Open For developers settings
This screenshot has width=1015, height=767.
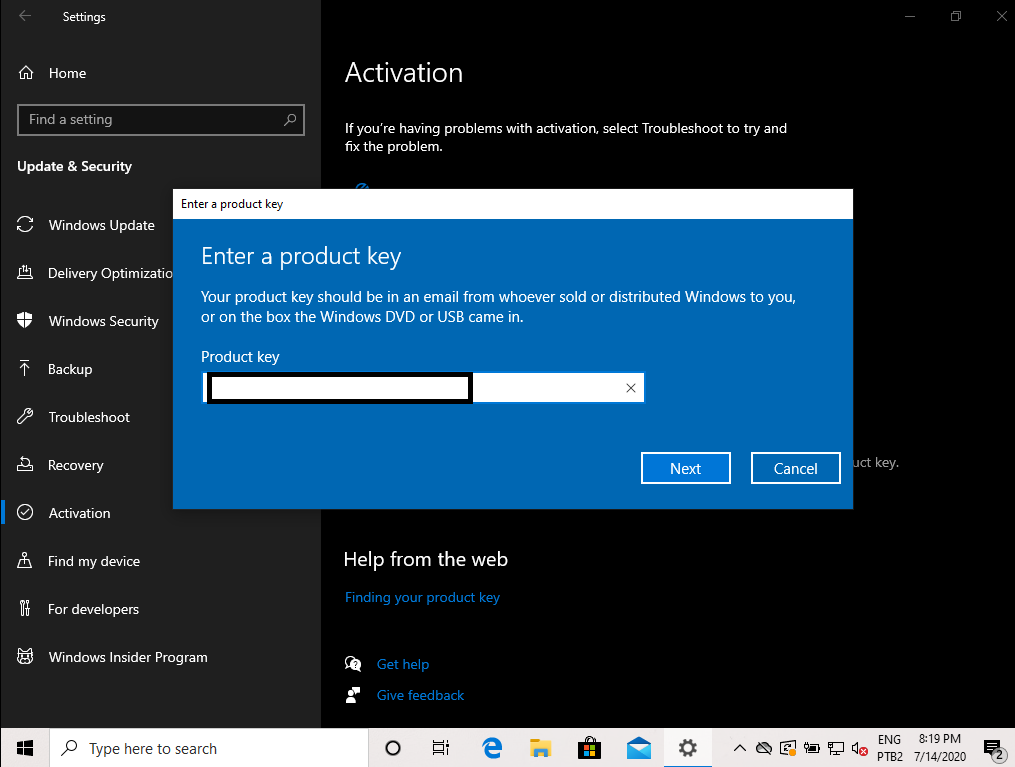click(93, 609)
